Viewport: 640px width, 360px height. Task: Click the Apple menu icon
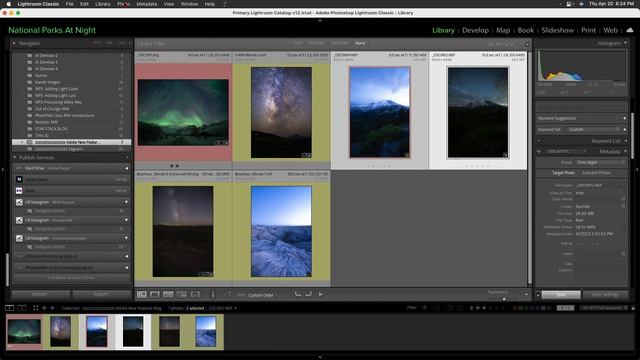9,4
